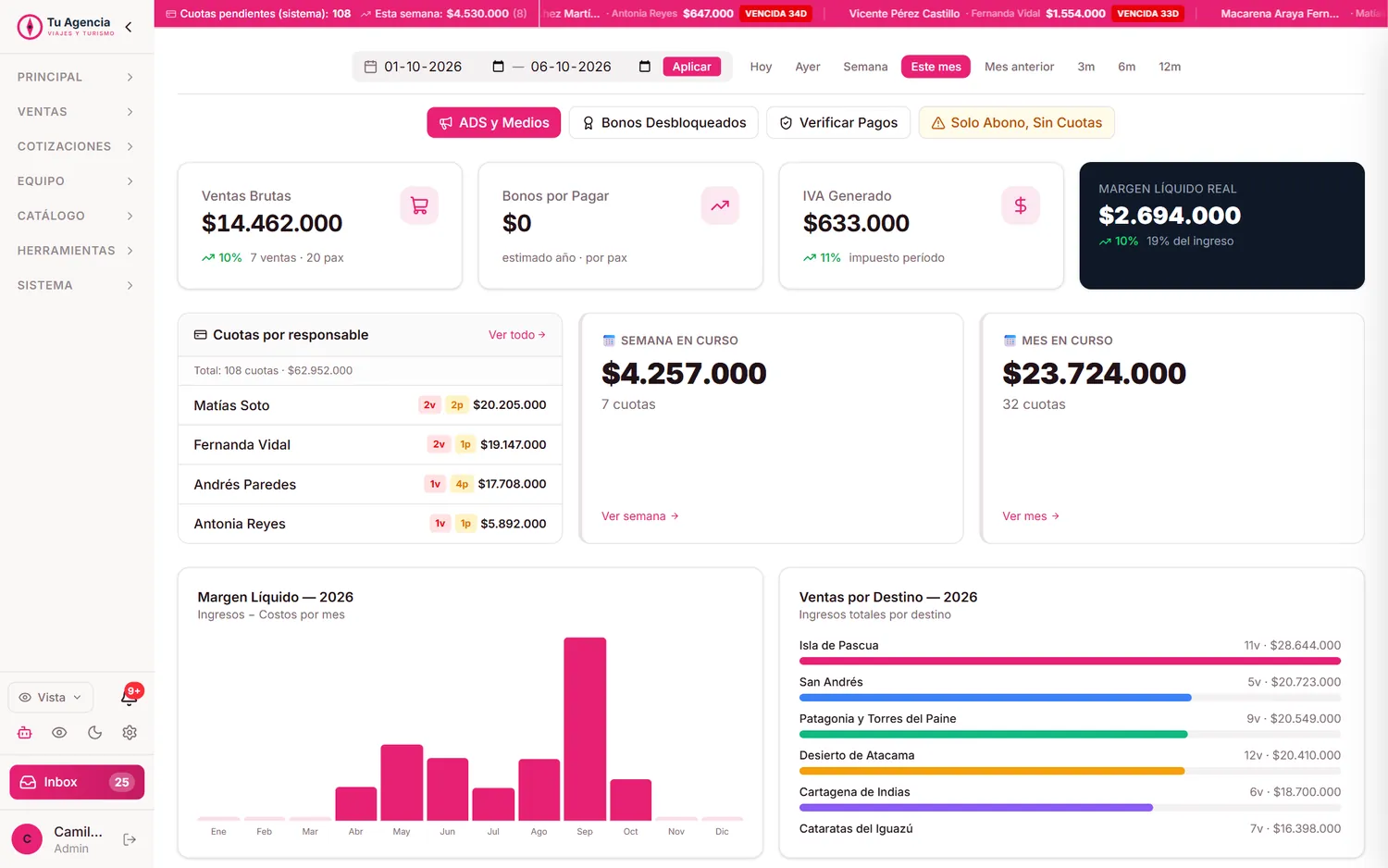
Task: Open calendar picker for start date 01-10-2026
Action: coord(498,67)
